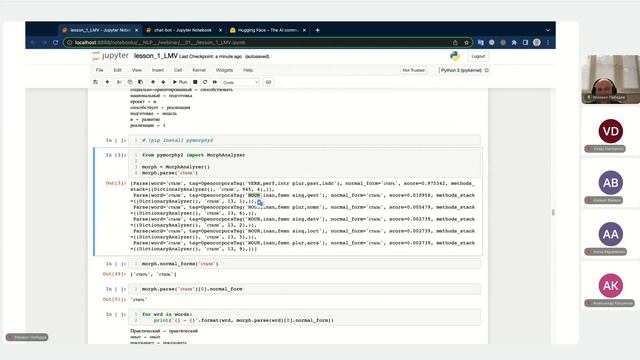
Task: Save and checkpoint the notebook
Action: click(x=96, y=82)
